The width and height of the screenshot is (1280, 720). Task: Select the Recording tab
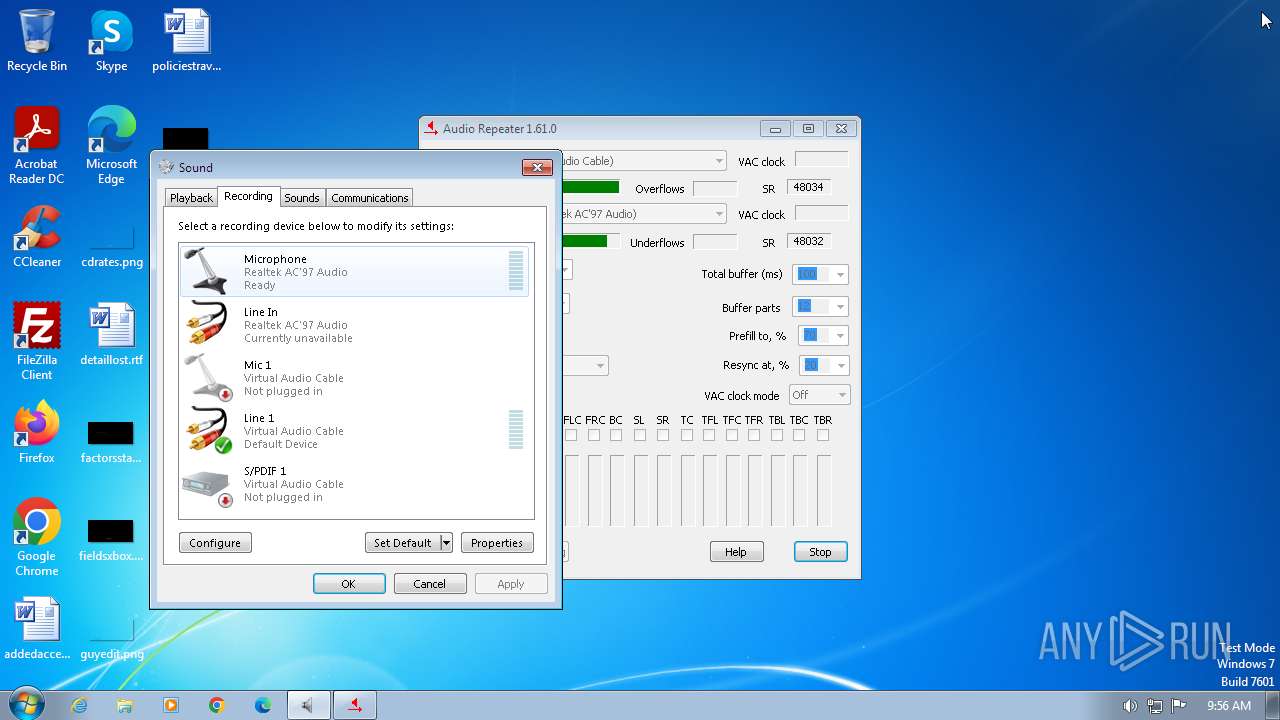[248, 196]
